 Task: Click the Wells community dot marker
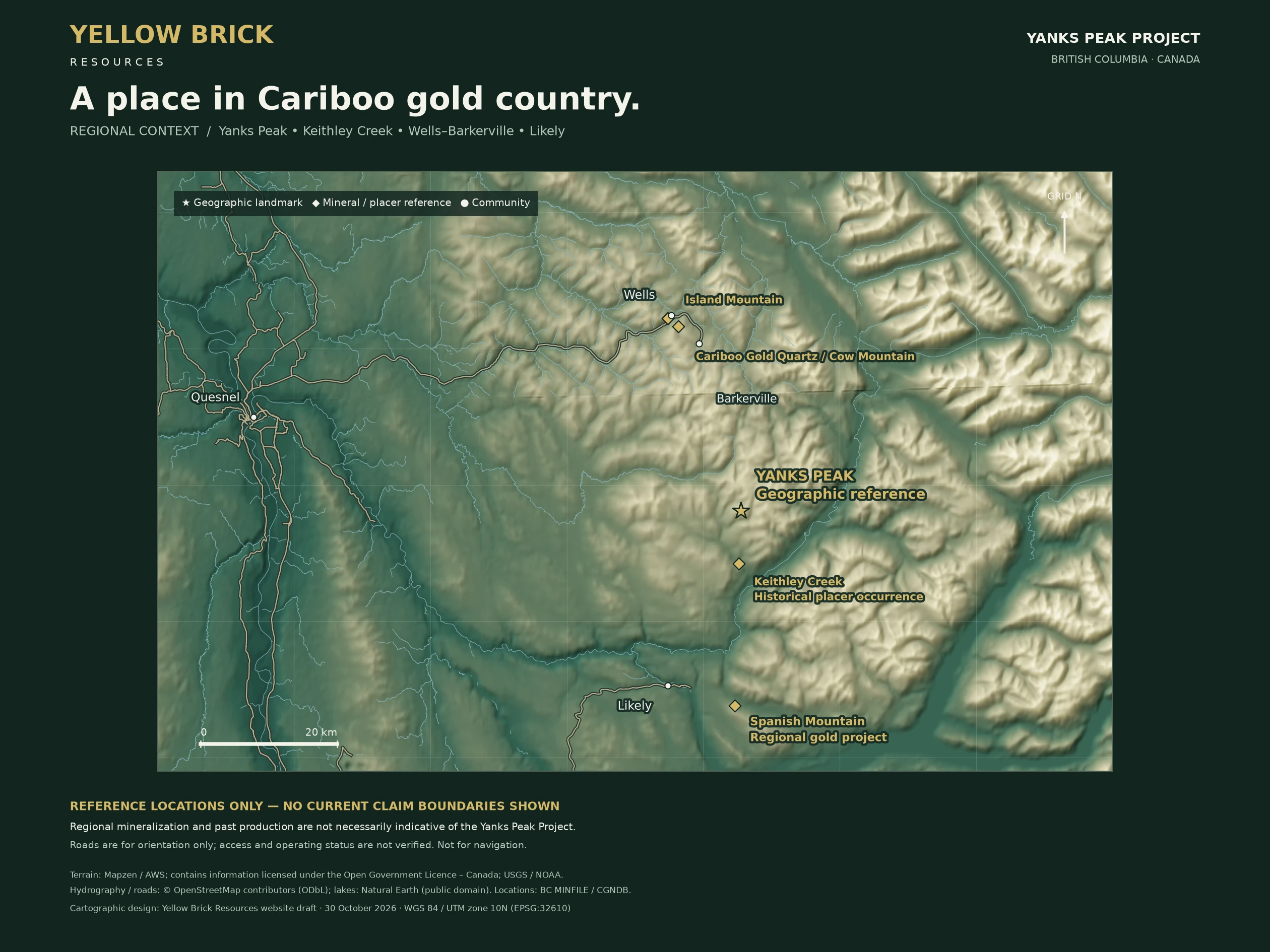click(671, 316)
